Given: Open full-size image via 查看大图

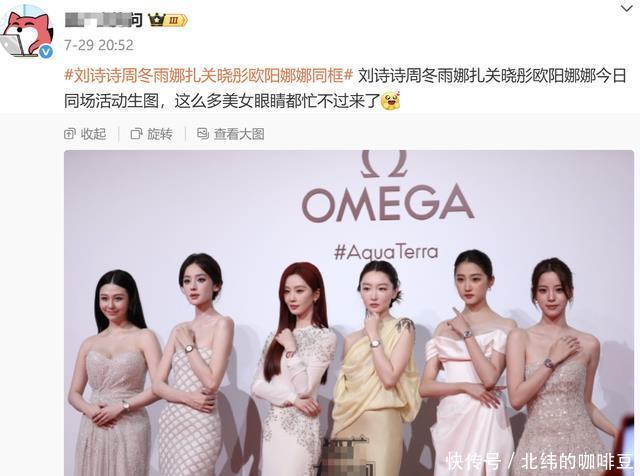Looking at the screenshot, I should click(x=231, y=134).
